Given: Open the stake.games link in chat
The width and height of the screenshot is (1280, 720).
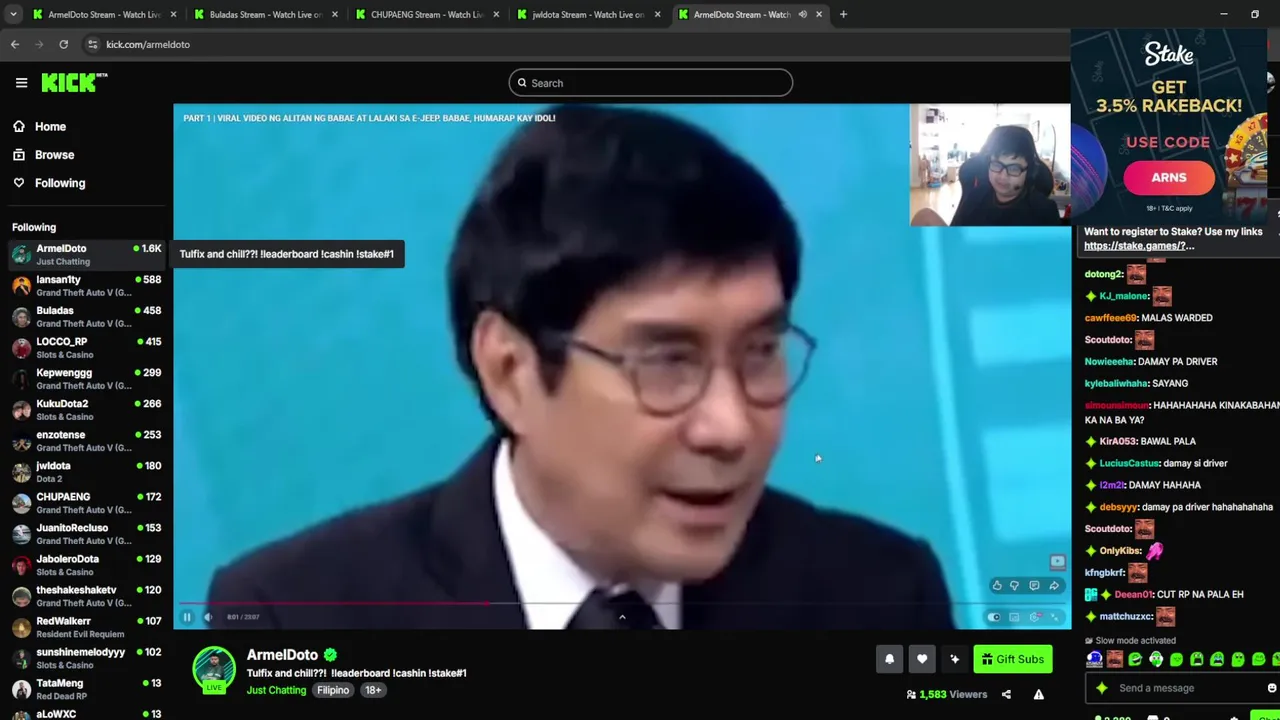Looking at the screenshot, I should [1138, 246].
